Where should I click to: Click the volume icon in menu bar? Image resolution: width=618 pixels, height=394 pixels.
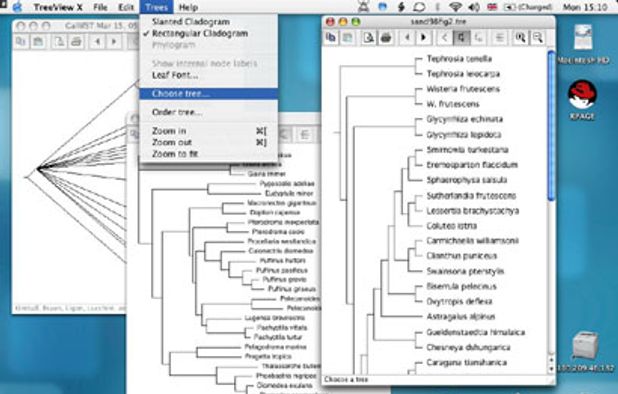pyautogui.click(x=475, y=7)
